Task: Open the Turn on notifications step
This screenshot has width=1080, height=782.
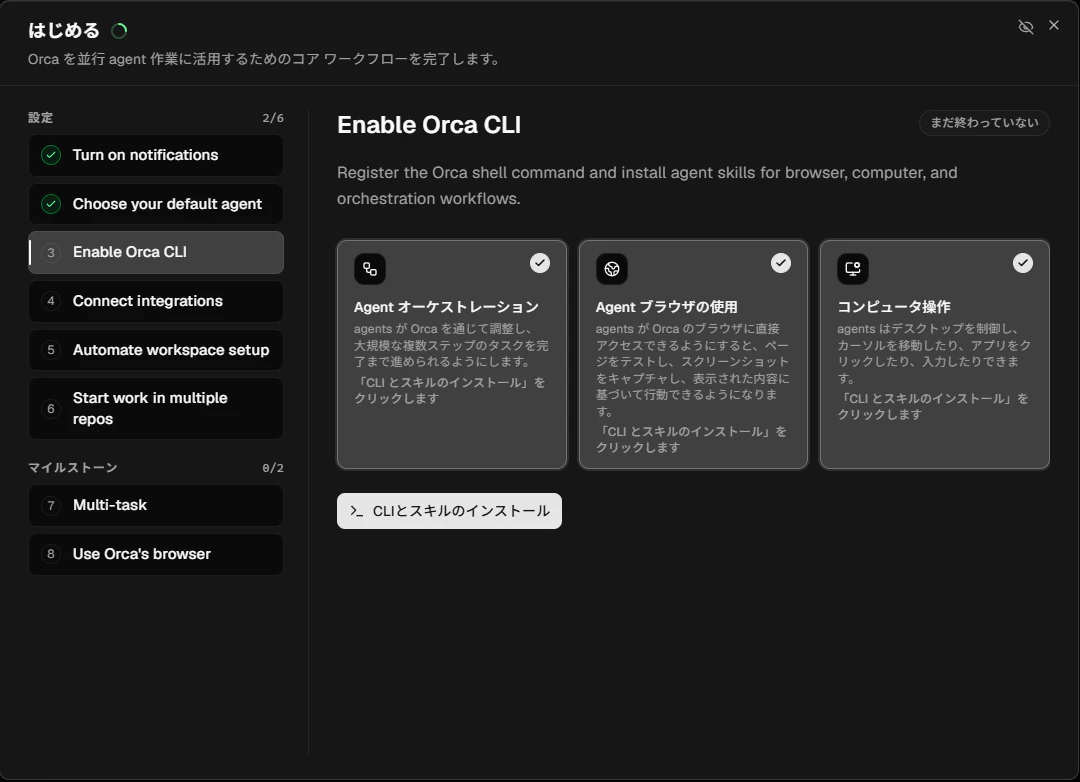Action: [156, 155]
